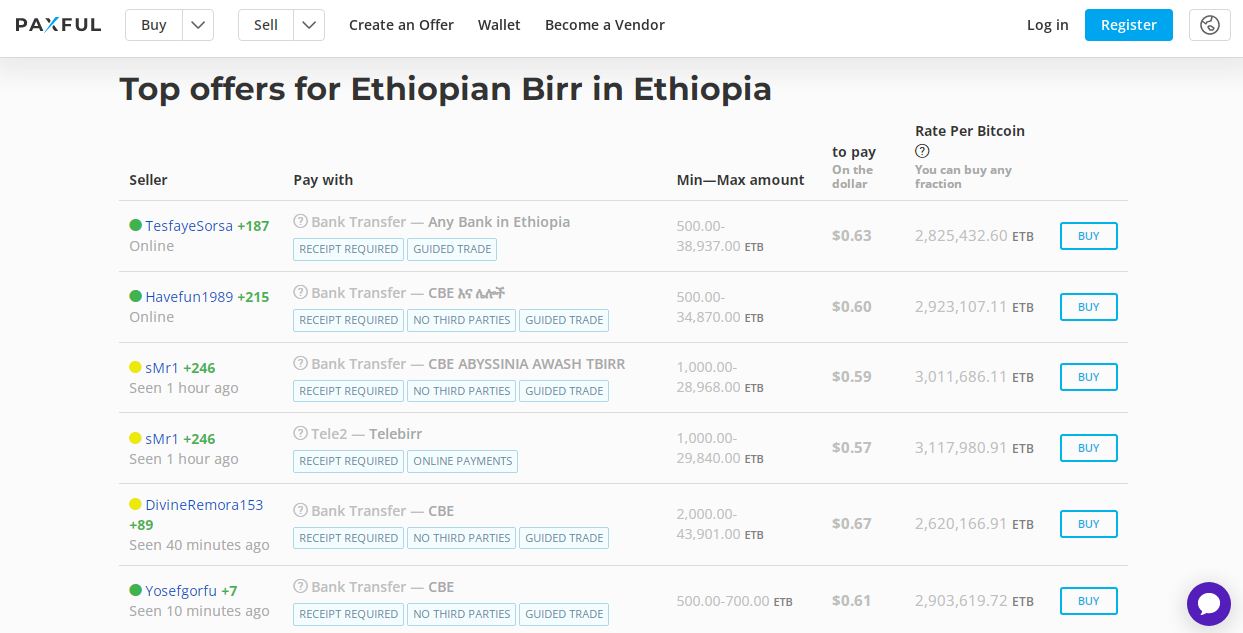The width and height of the screenshot is (1243, 633).
Task: Open seller DivineRemora153's profile
Action: coord(204,505)
